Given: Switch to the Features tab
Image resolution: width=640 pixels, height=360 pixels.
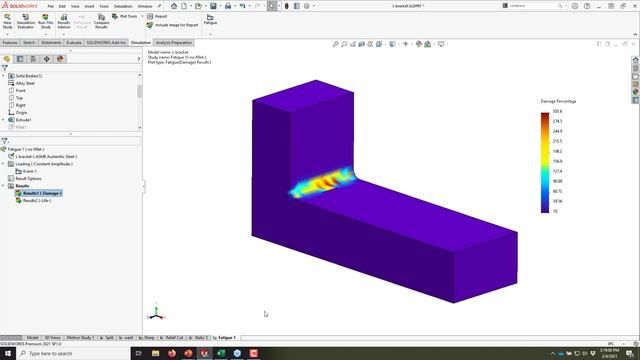Looking at the screenshot, I should coord(10,42).
